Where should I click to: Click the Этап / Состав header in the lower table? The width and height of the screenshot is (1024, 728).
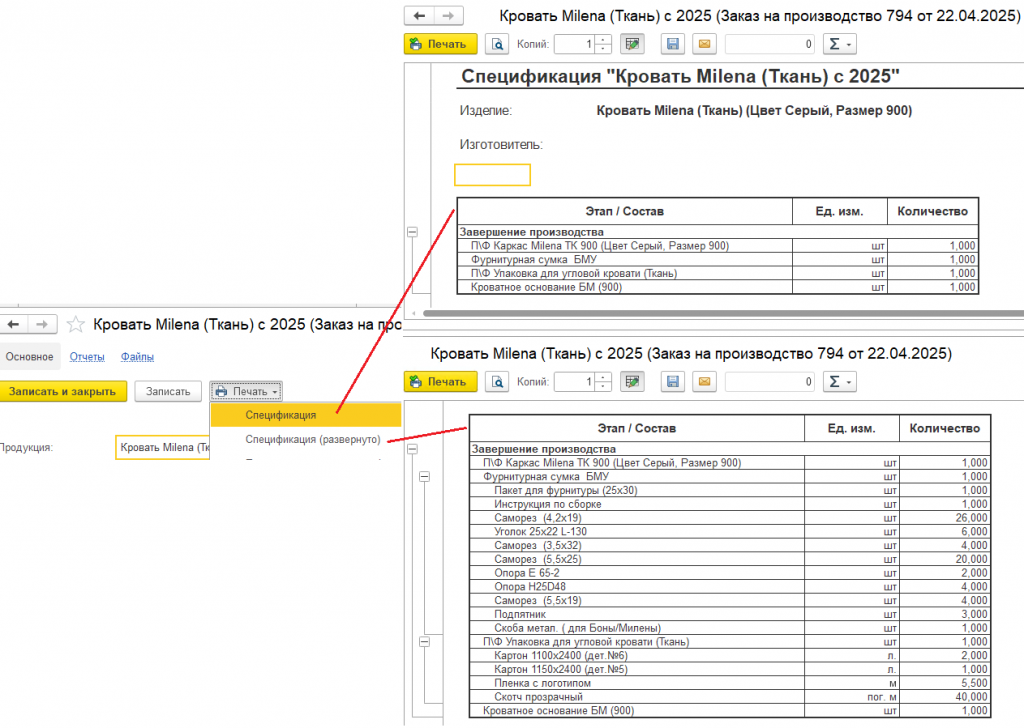coord(637,428)
